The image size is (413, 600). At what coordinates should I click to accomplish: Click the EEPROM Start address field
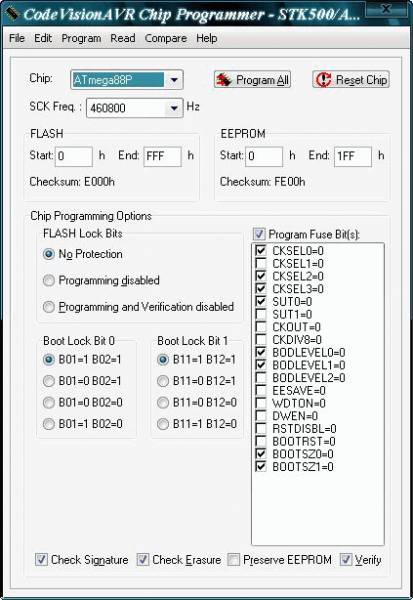264,156
